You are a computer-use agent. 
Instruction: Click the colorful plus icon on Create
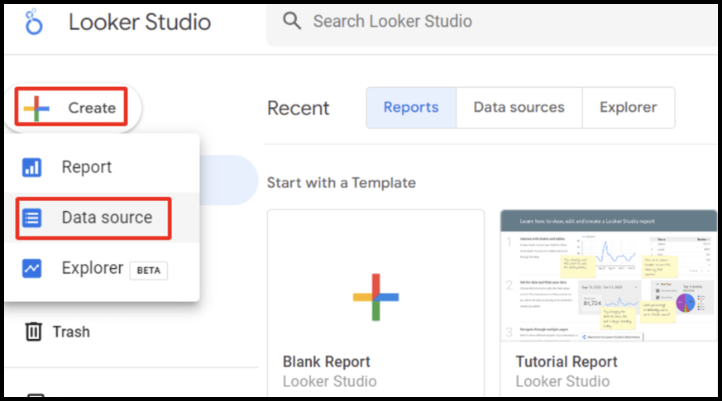pyautogui.click(x=36, y=108)
